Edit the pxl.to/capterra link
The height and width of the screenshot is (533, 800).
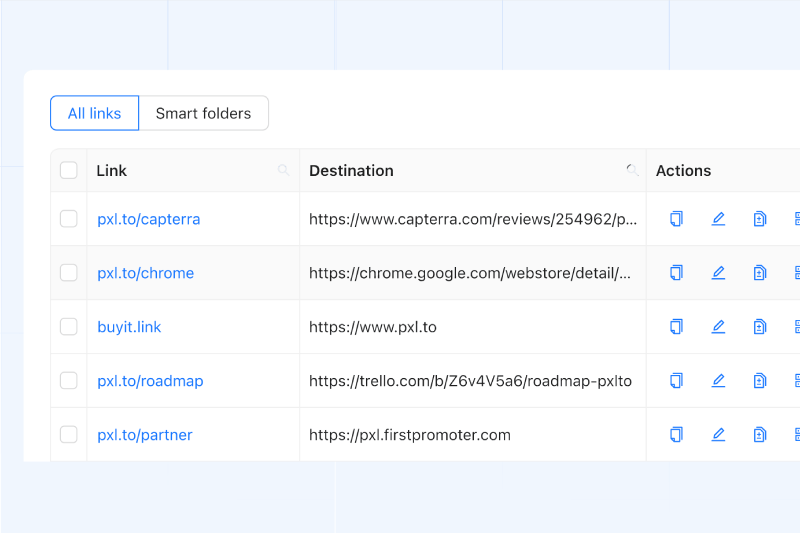[x=718, y=219]
